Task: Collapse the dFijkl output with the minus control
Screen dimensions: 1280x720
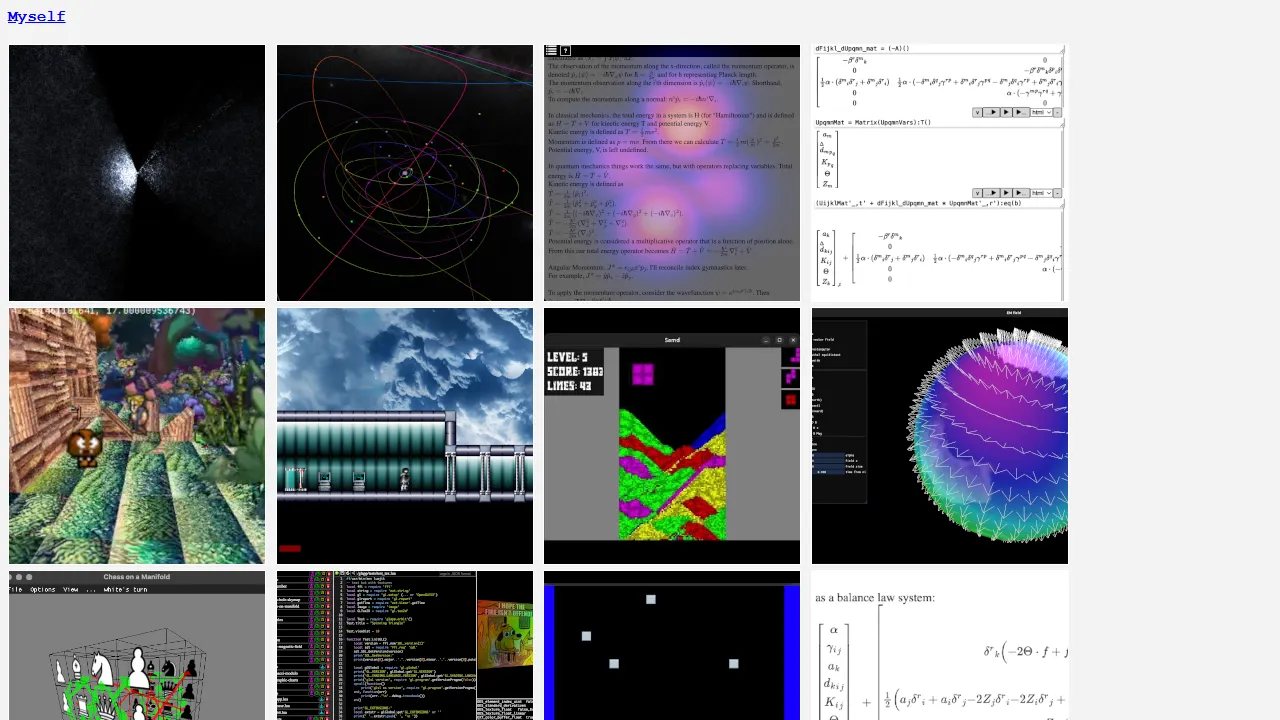Action: (1058, 112)
